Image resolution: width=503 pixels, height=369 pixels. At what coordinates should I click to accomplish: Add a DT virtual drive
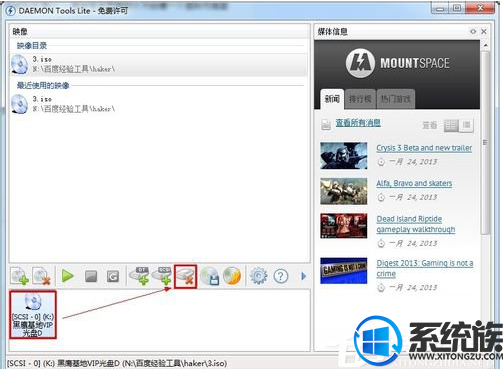[139, 276]
